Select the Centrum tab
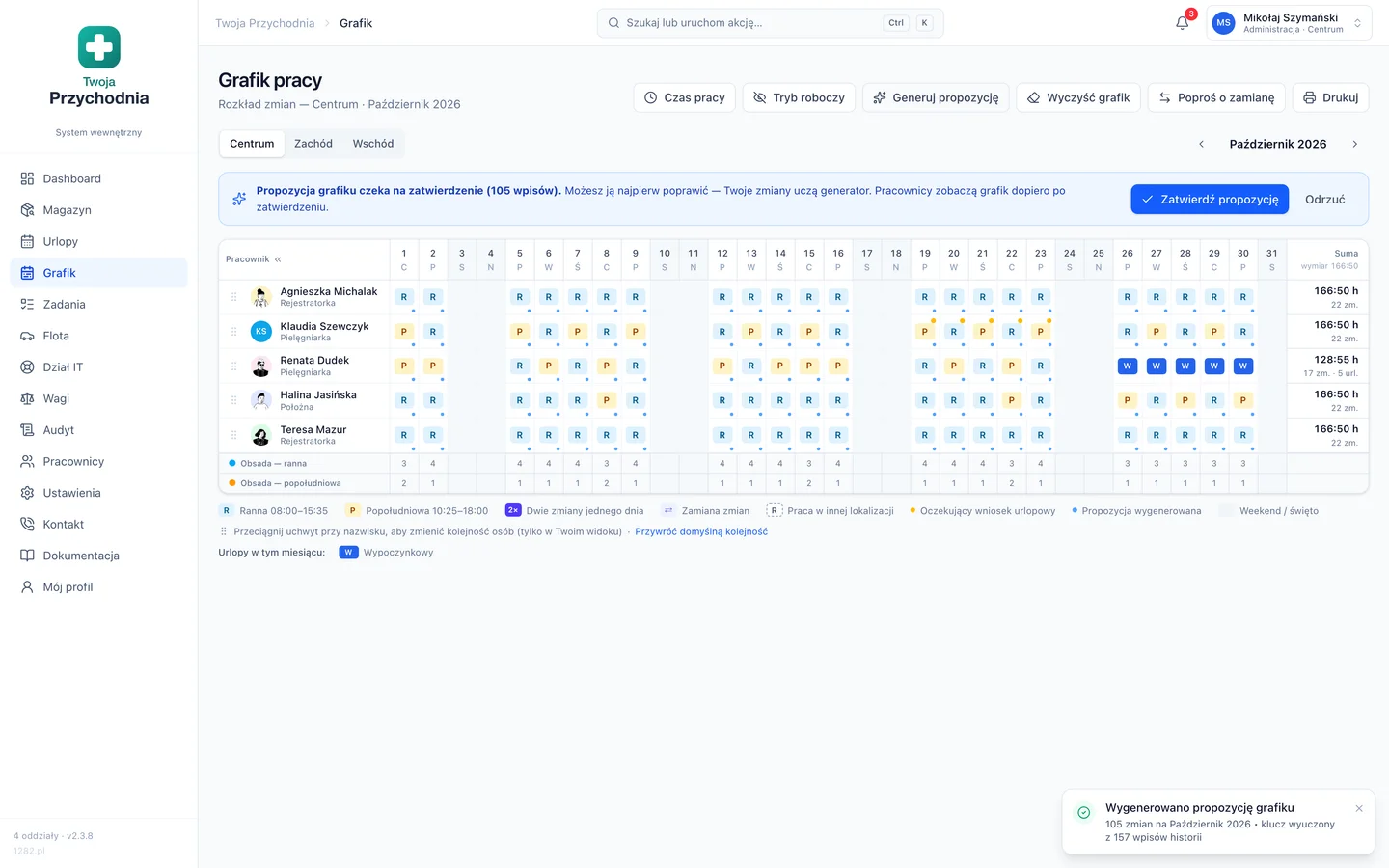Viewport: 1389px width, 868px height. [252, 144]
